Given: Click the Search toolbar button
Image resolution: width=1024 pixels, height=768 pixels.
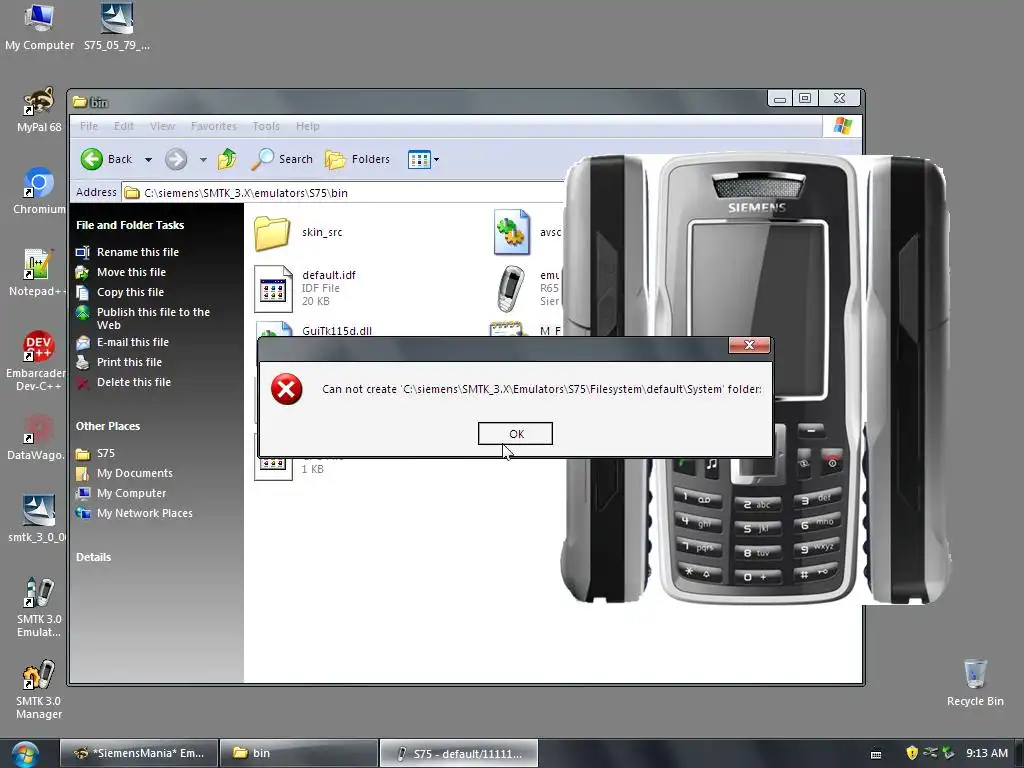Looking at the screenshot, I should tap(282, 159).
